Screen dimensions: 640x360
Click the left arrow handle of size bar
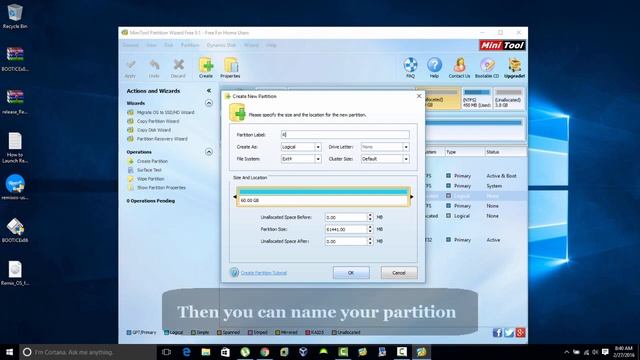point(235,197)
